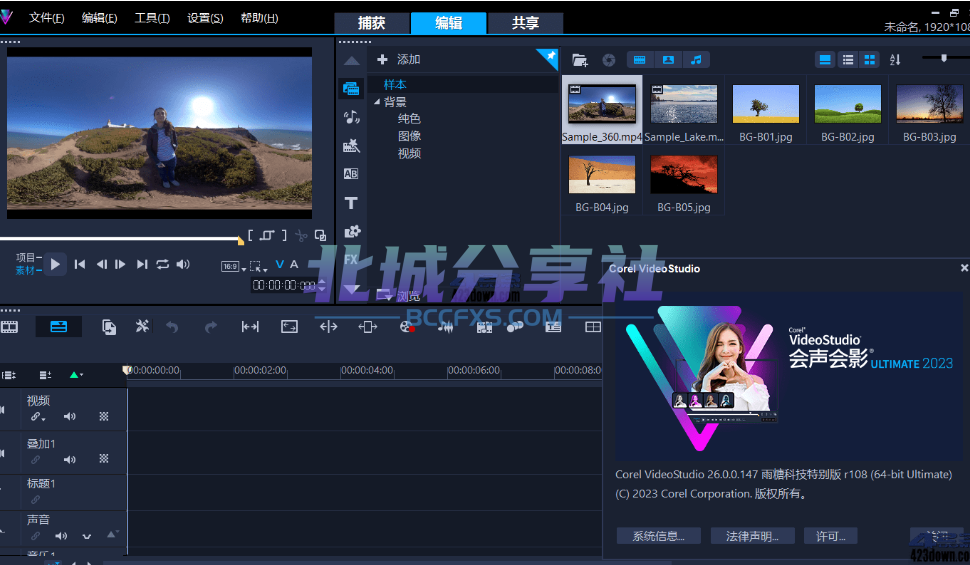This screenshot has width=970, height=565.
Task: Click the 许可... button
Action: [x=830, y=536]
